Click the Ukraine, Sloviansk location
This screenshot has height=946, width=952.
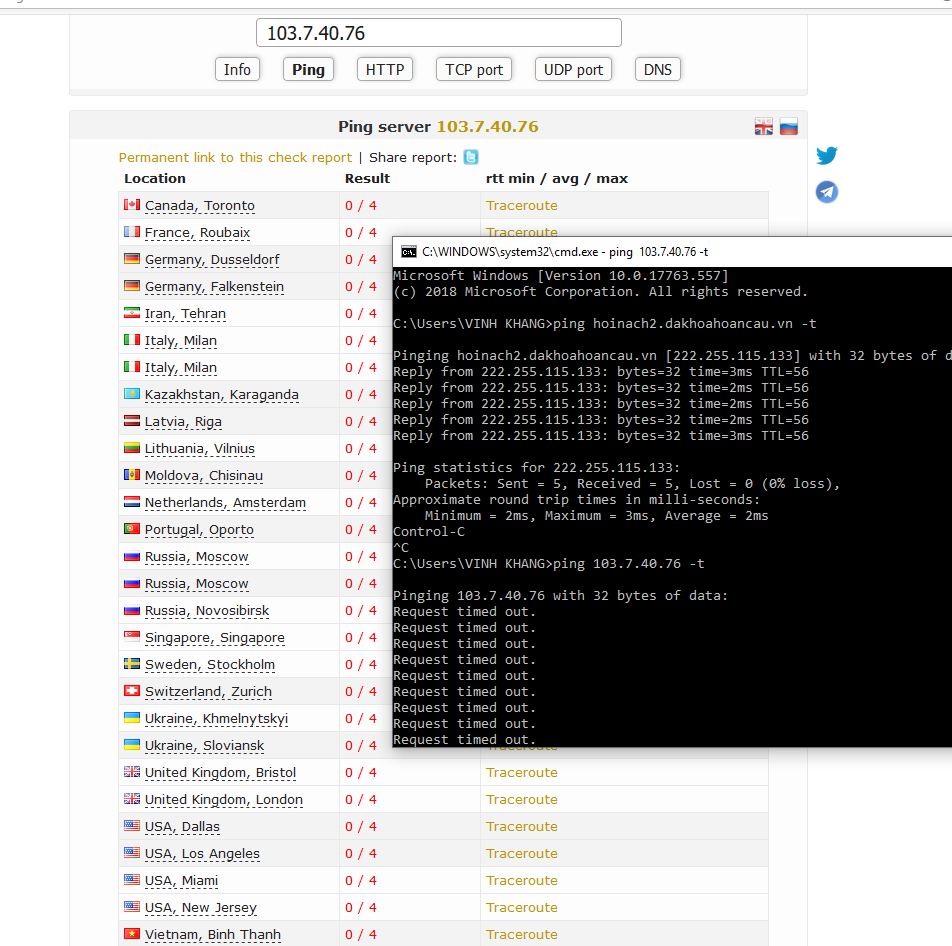point(205,746)
